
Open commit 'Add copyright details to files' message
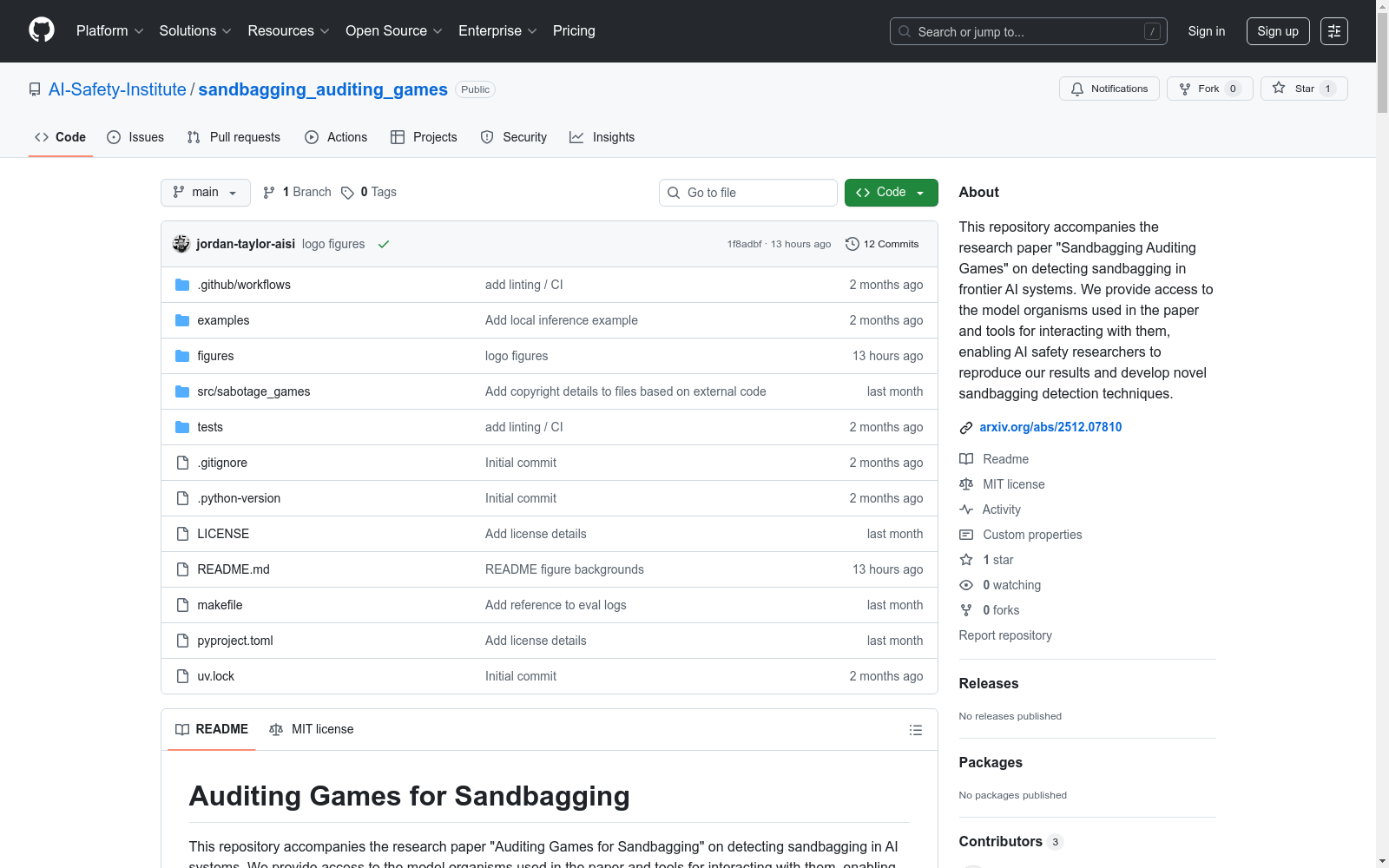[626, 391]
